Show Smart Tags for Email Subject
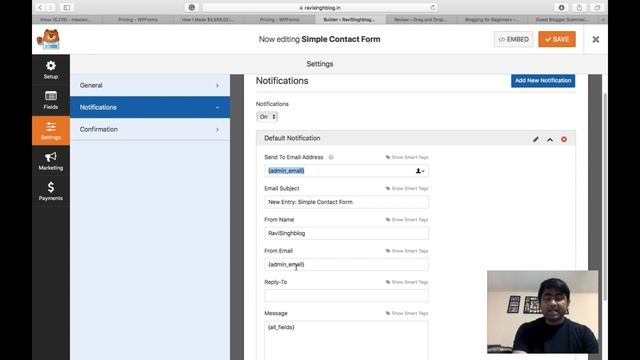This screenshot has width=640, height=360. (407, 189)
